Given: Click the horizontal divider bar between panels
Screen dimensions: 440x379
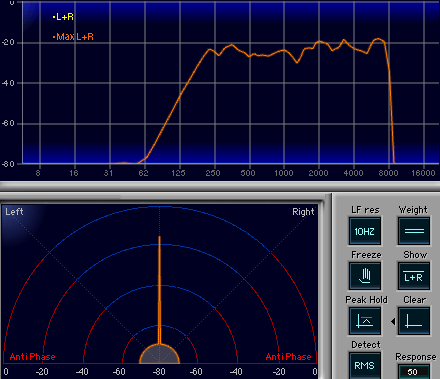Looking at the screenshot, I should (220, 186).
